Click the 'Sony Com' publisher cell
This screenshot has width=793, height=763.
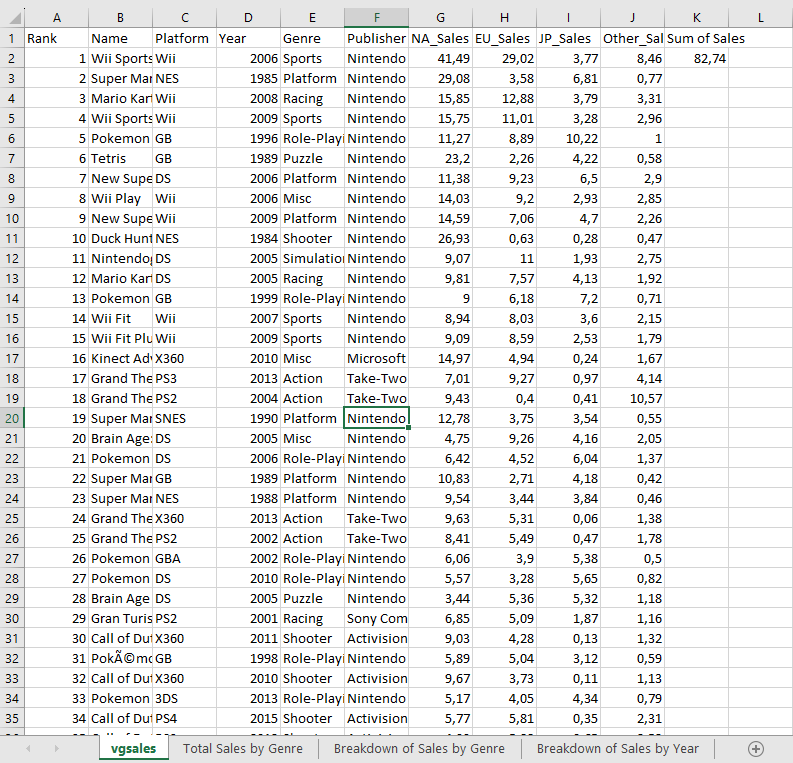[376, 618]
